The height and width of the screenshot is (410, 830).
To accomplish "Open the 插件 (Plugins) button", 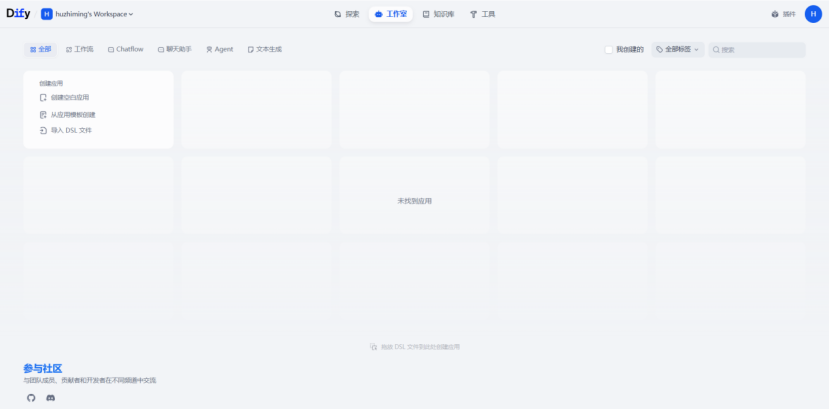I will 783,14.
